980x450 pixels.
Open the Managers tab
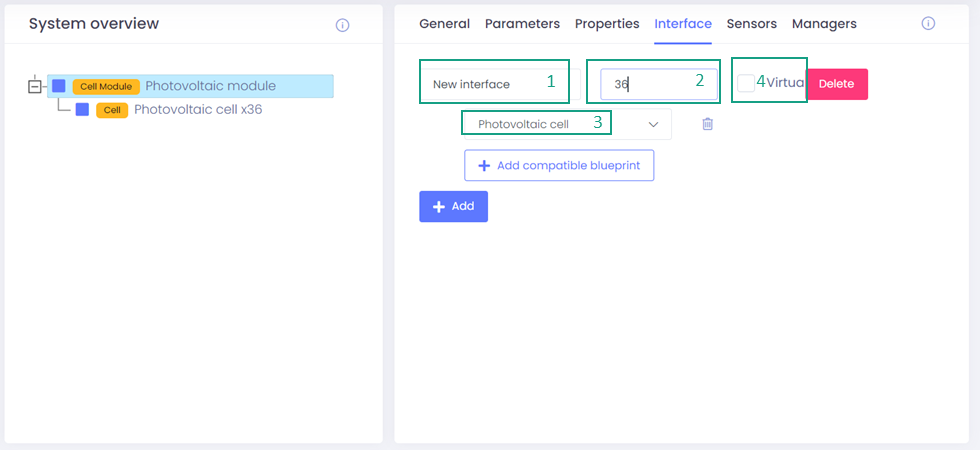click(824, 24)
